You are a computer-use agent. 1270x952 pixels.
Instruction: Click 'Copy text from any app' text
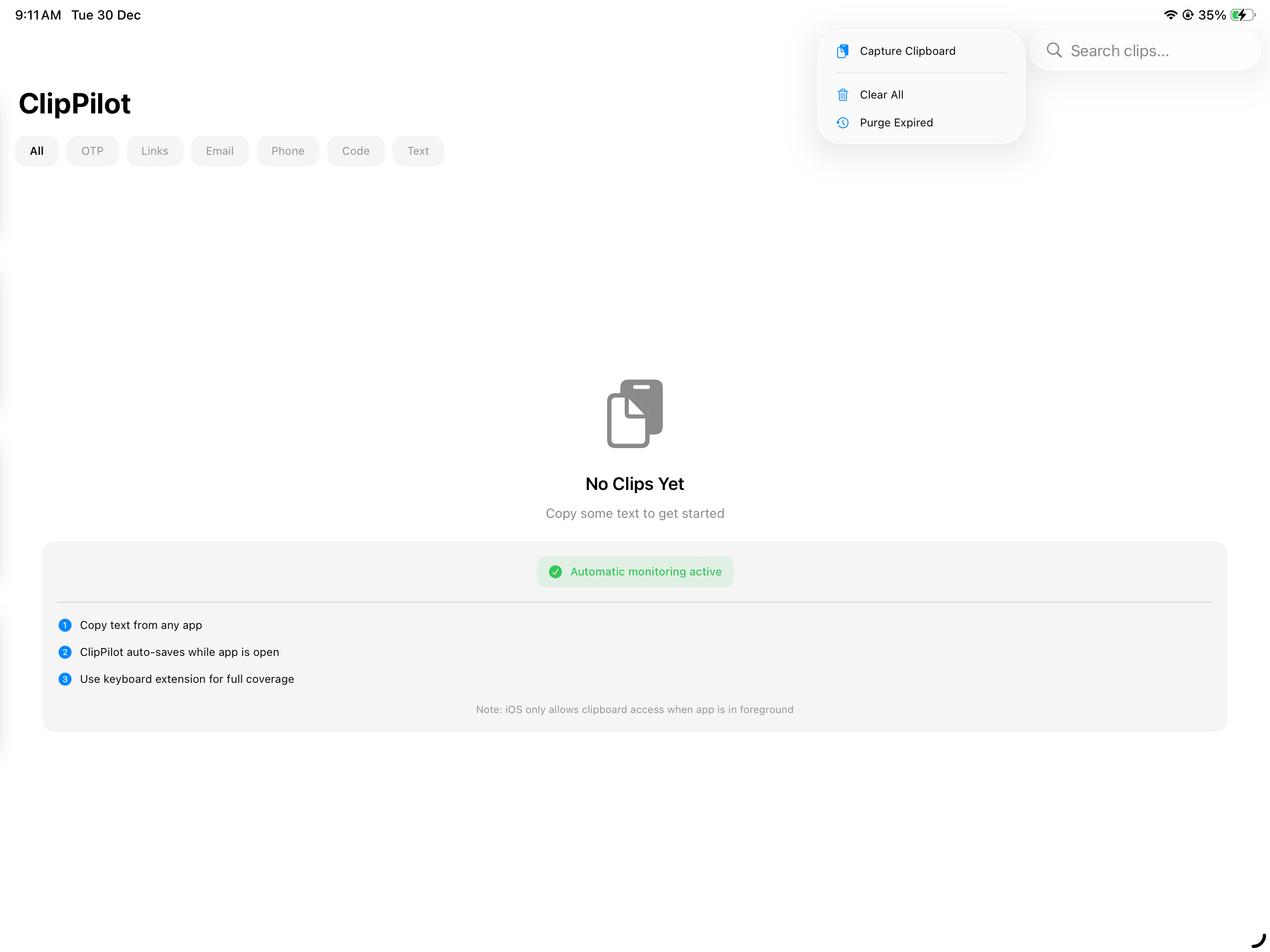point(141,625)
